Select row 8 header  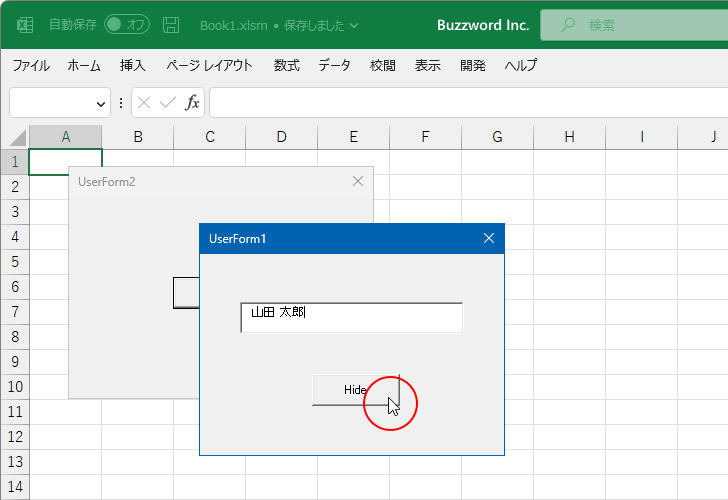[15, 337]
